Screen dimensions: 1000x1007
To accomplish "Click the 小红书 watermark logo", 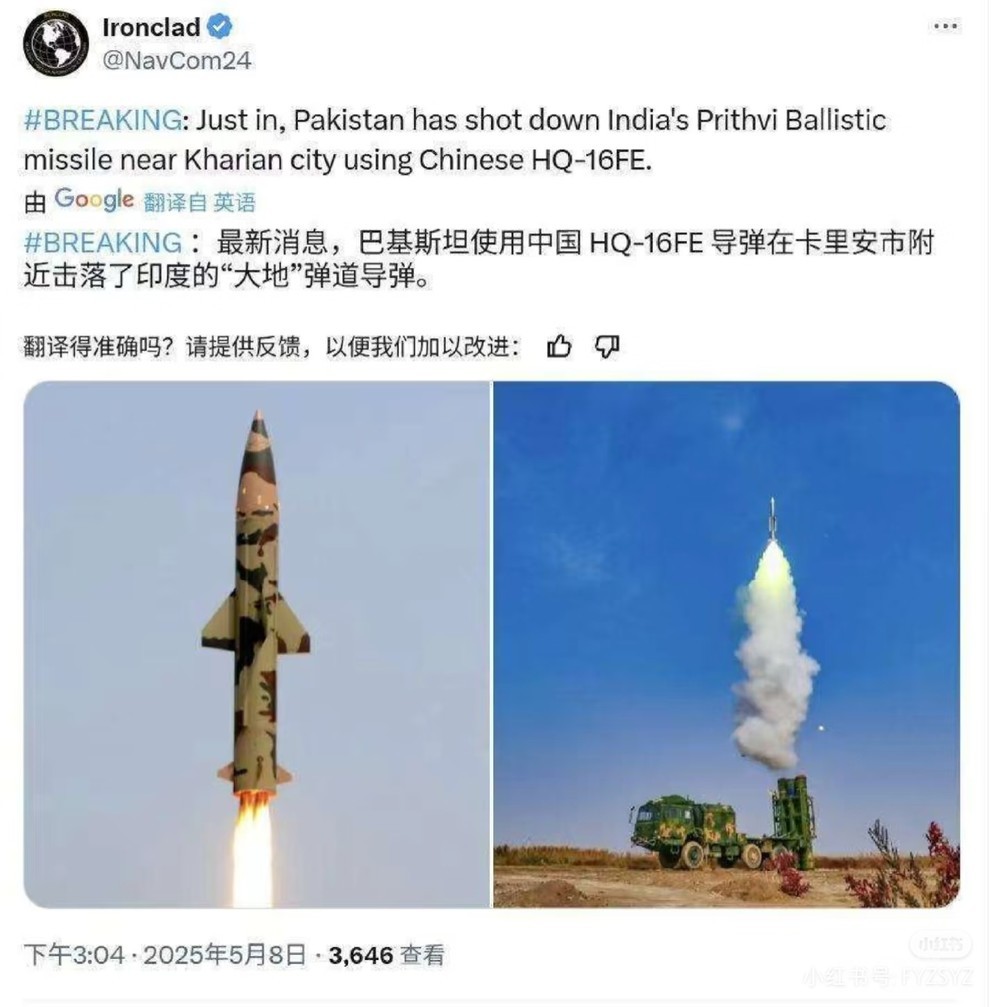I will click(940, 944).
